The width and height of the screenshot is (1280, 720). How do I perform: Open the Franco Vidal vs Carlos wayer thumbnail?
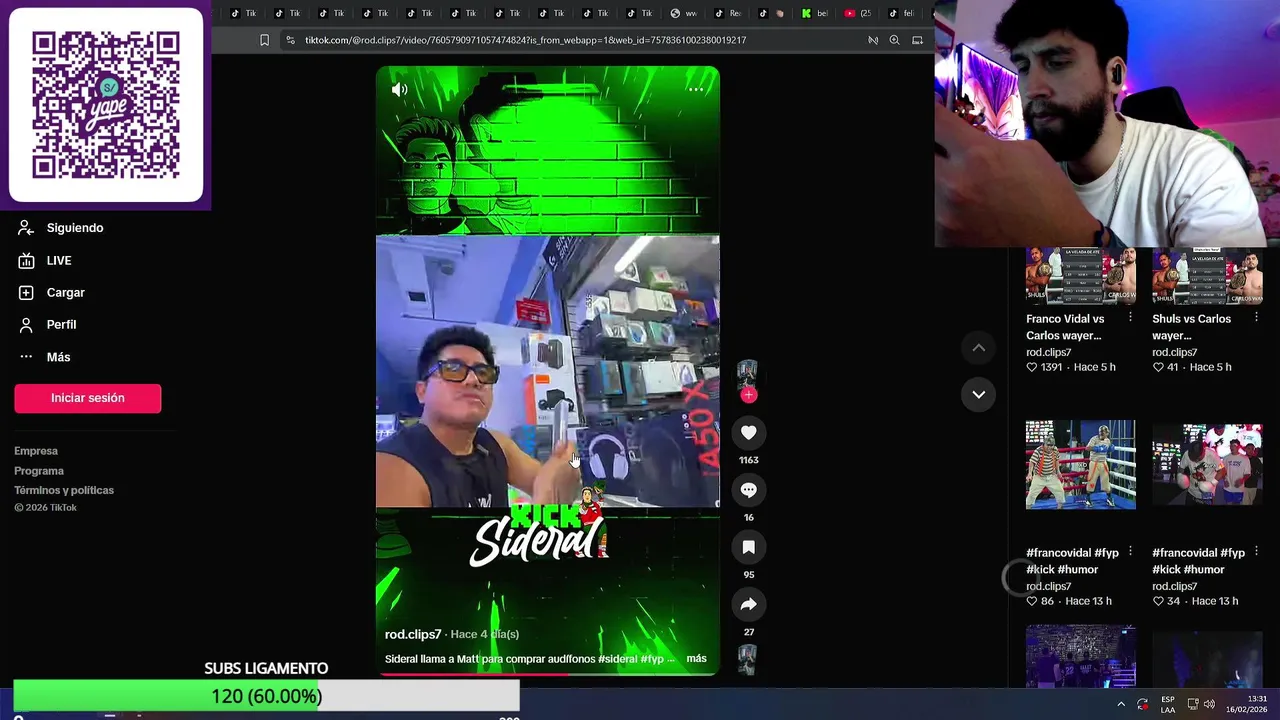click(x=1081, y=275)
